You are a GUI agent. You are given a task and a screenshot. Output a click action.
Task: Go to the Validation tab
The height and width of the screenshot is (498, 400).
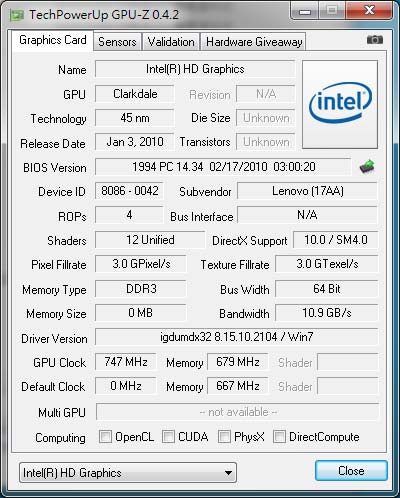(171, 42)
